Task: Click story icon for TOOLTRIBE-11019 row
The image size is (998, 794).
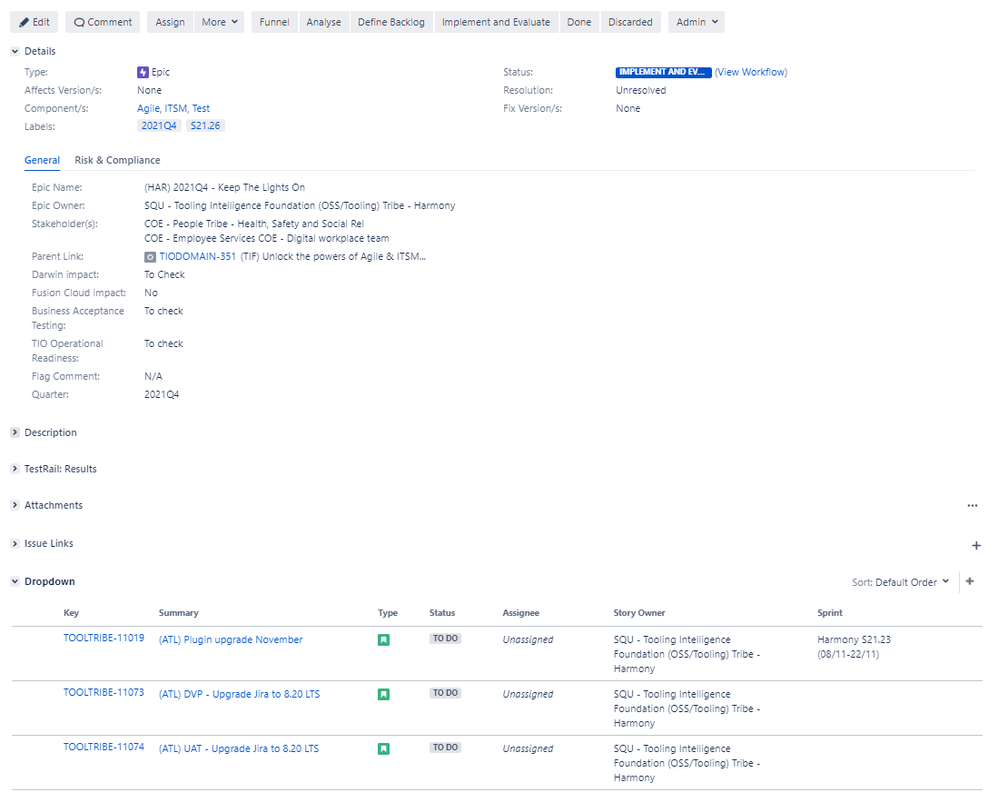Action: point(383,640)
